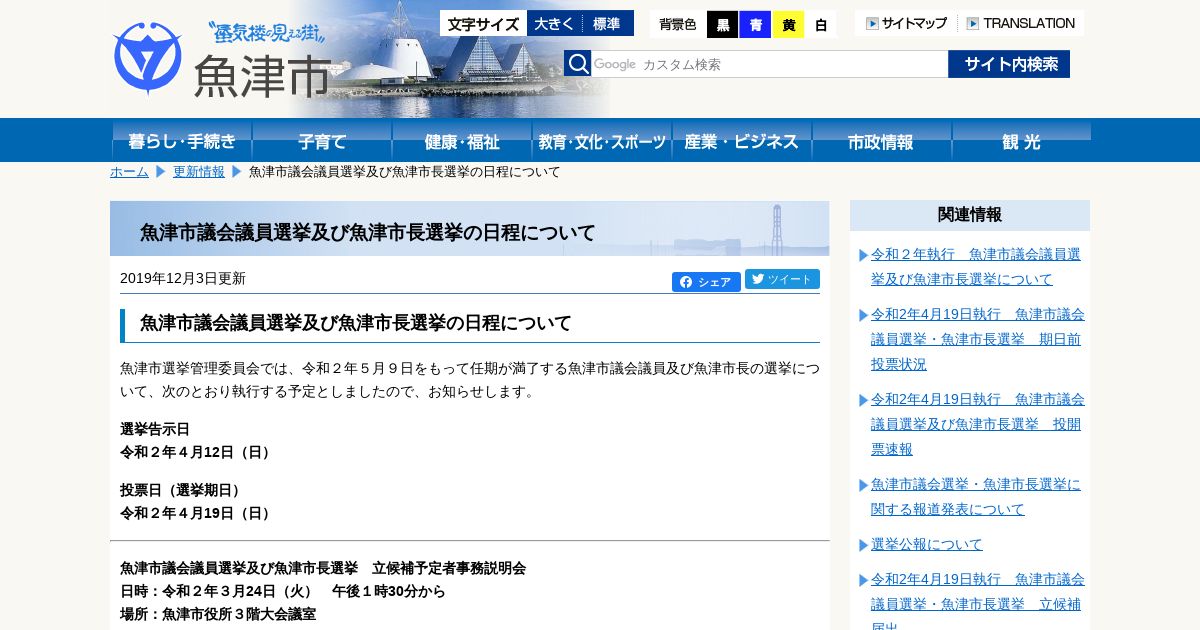This screenshot has height=630, width=1200.
Task: Click the 日時:令和2年3月24日 briefing time text
Action: [283, 591]
